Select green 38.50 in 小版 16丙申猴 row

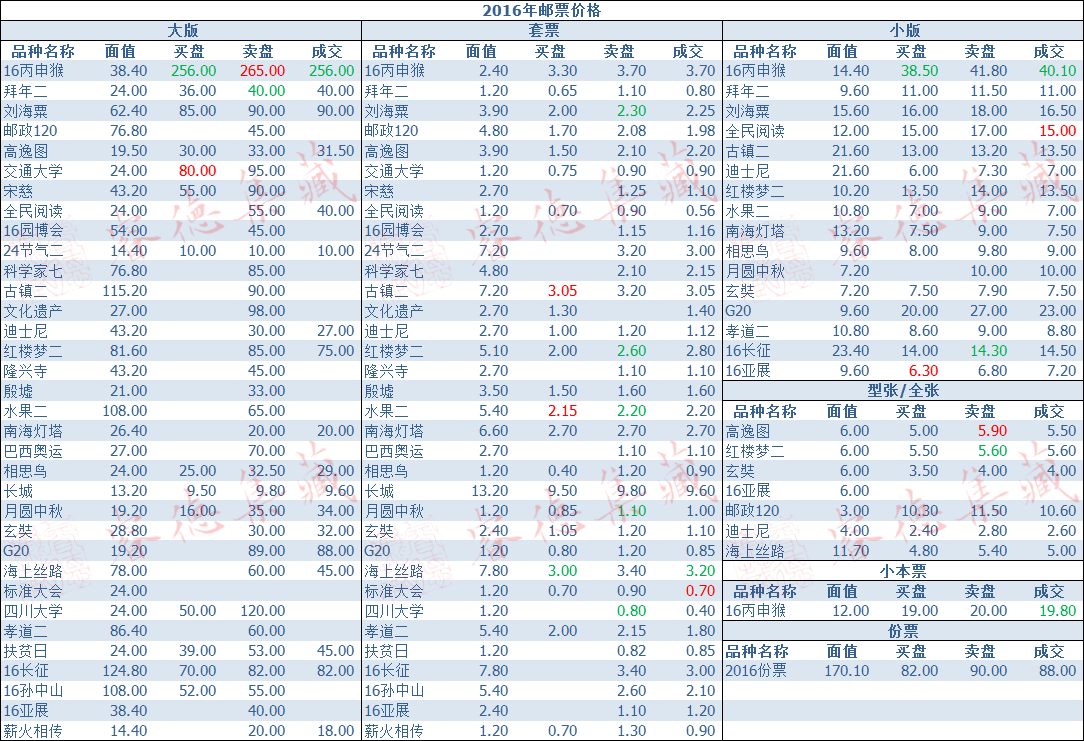click(x=919, y=71)
